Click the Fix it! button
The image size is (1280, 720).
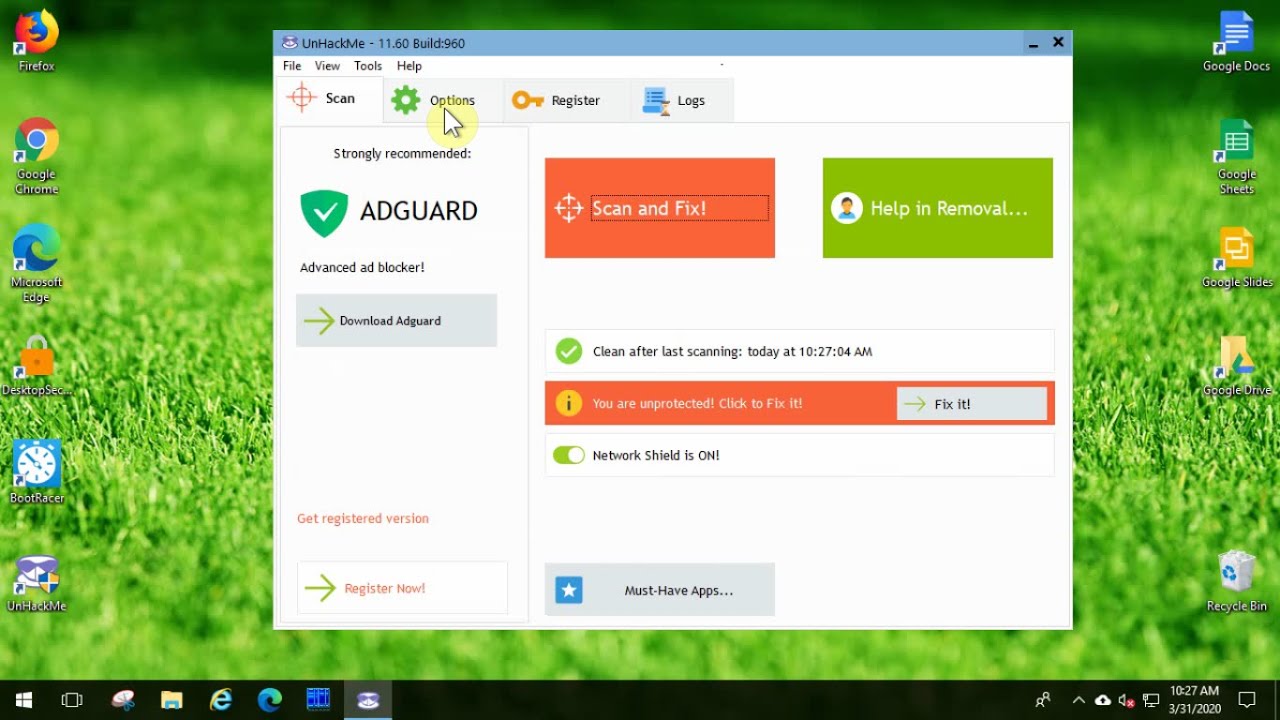pos(972,404)
